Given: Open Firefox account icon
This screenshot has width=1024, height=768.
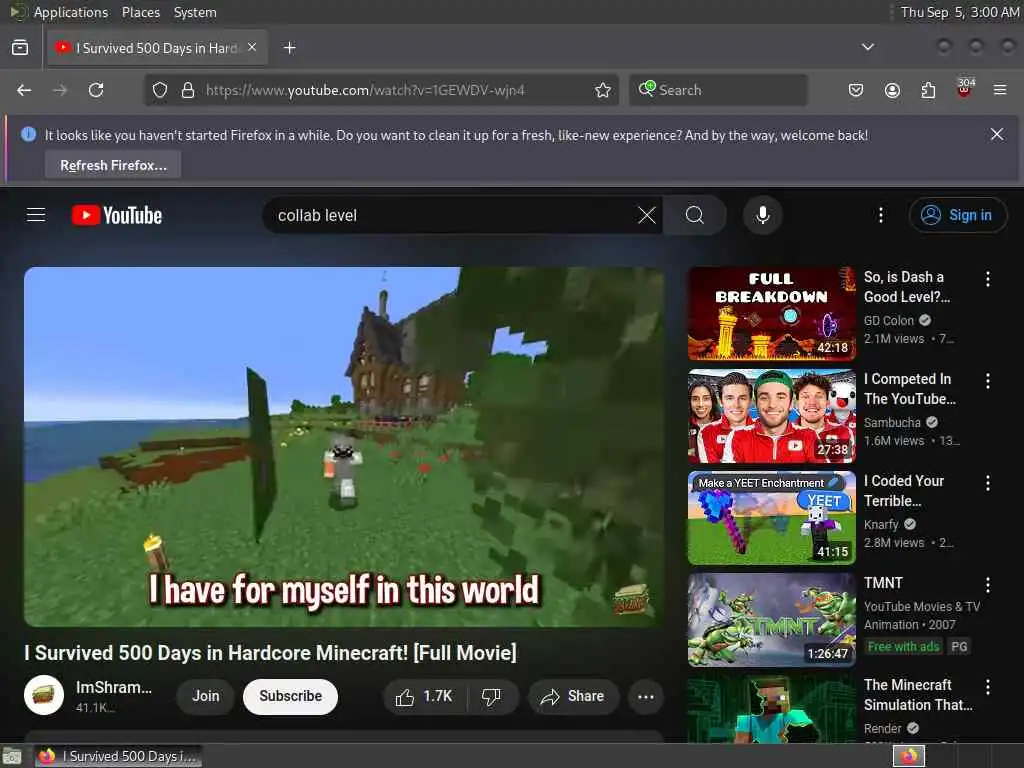Looking at the screenshot, I should (x=892, y=90).
